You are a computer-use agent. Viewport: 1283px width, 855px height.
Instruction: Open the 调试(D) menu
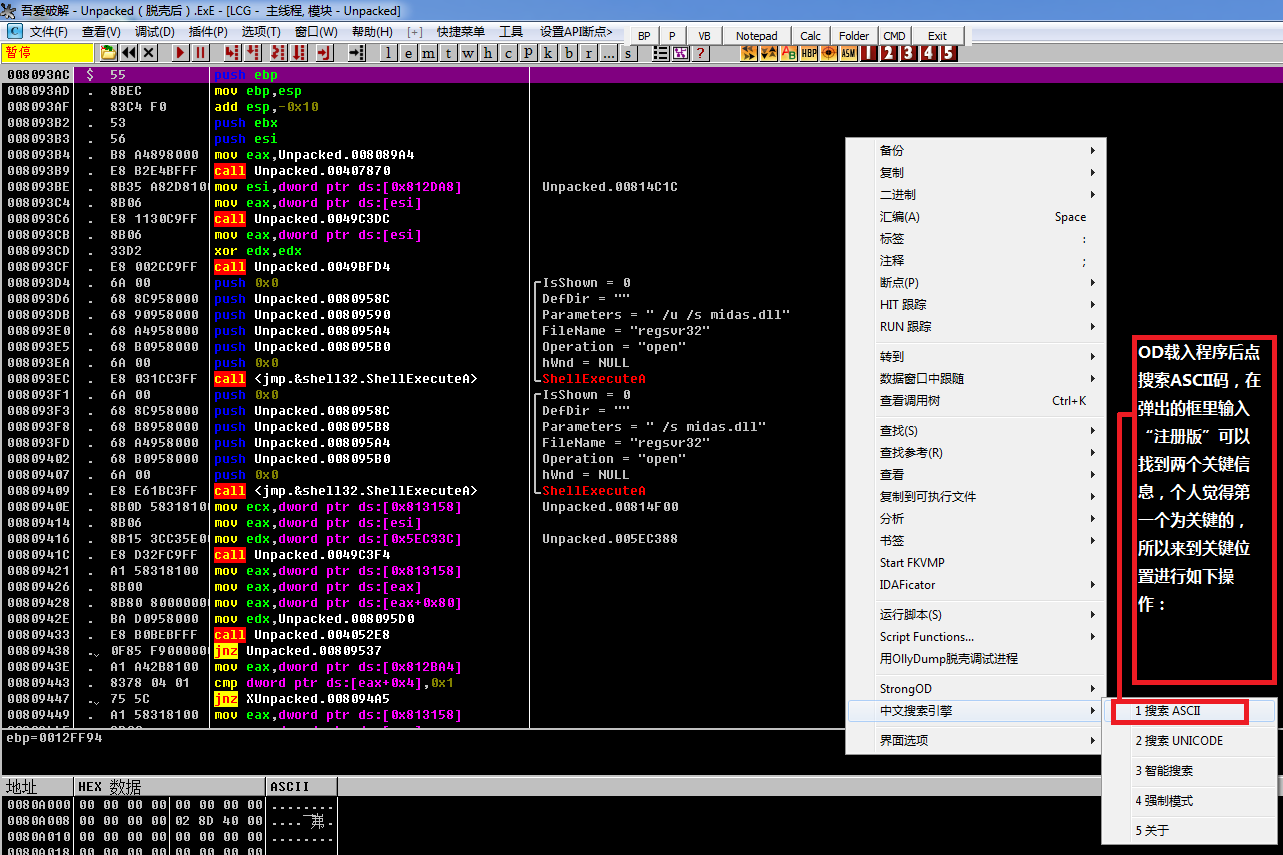pyautogui.click(x=154, y=32)
